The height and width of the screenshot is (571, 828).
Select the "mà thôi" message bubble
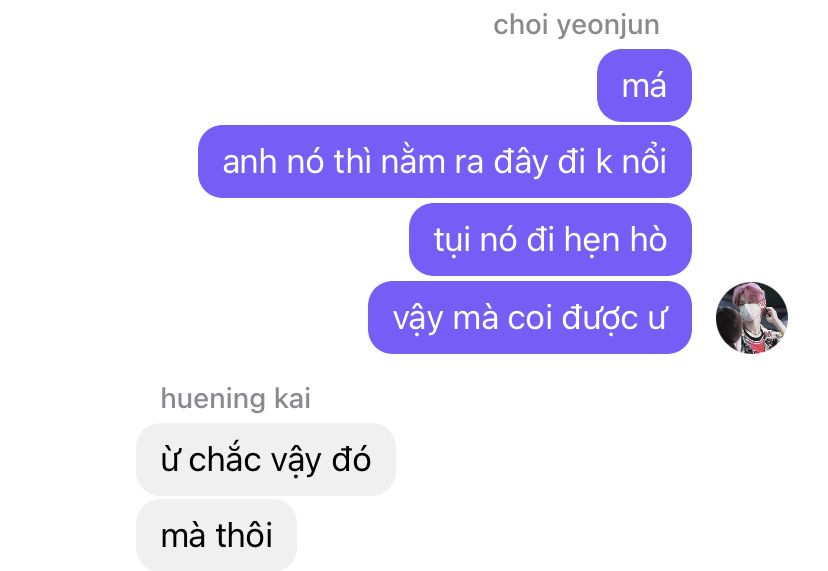[217, 535]
